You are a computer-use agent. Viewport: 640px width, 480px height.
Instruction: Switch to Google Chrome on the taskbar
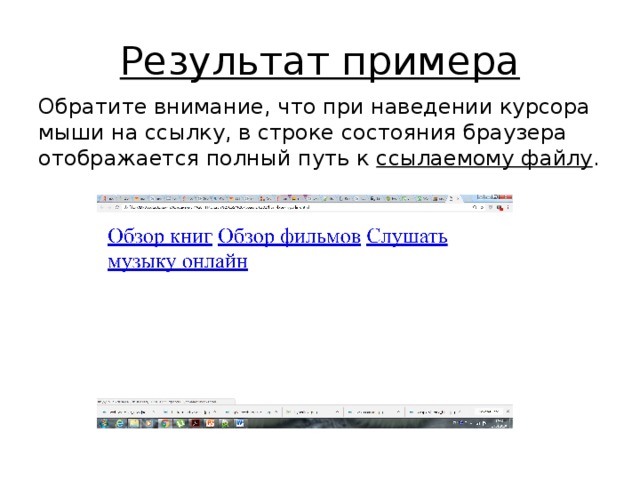click(165, 423)
